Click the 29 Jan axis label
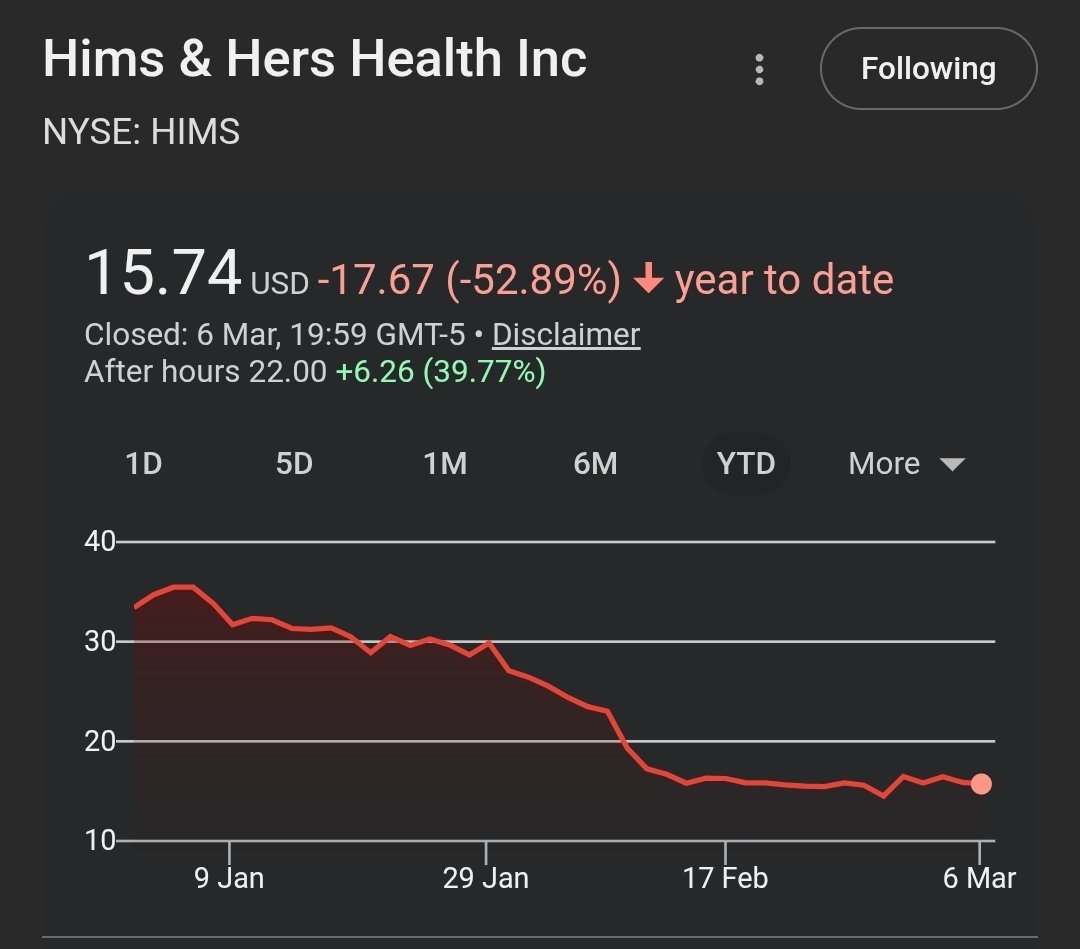The image size is (1080, 949). click(486, 878)
